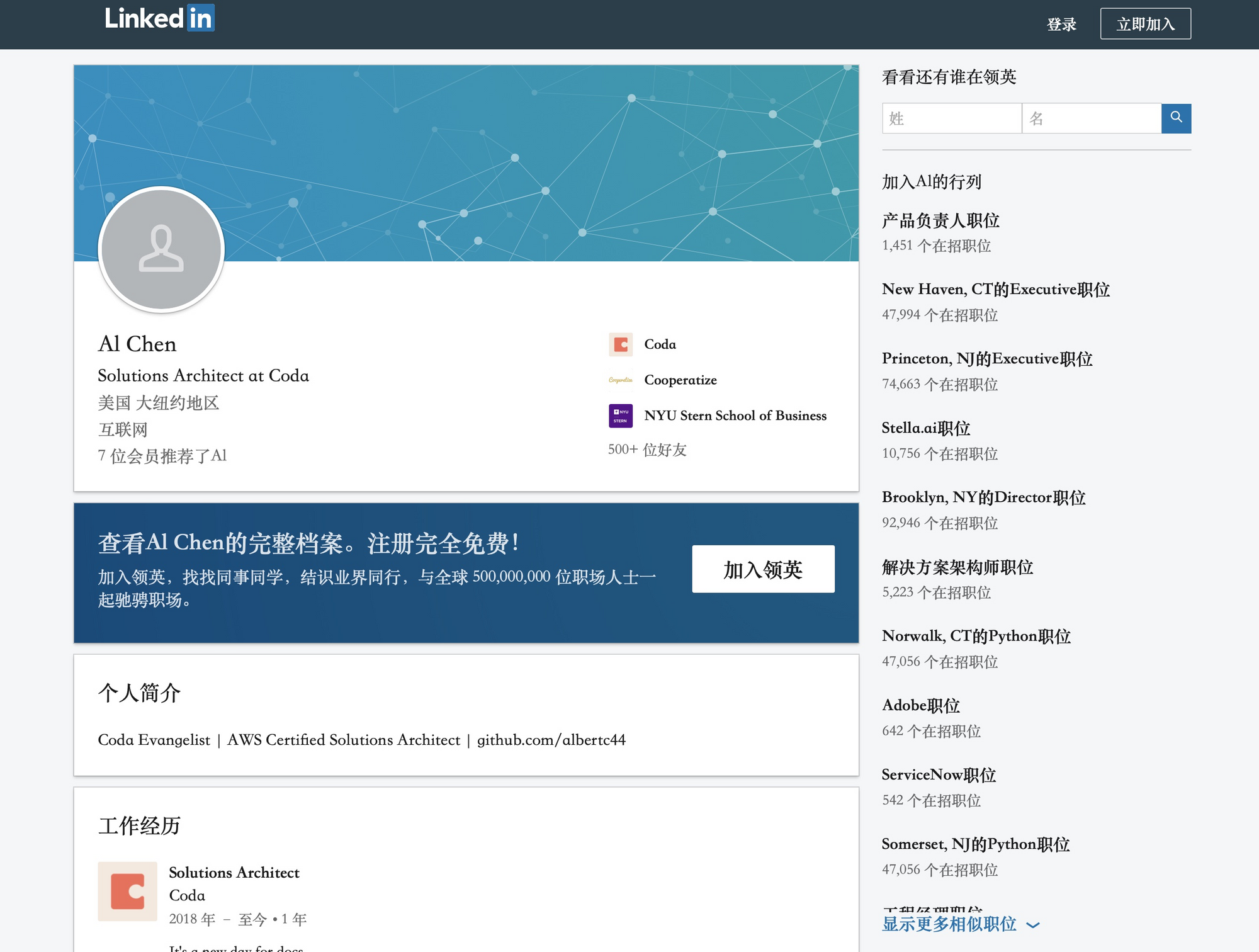Click the 登录 sign-in link

point(1061,25)
